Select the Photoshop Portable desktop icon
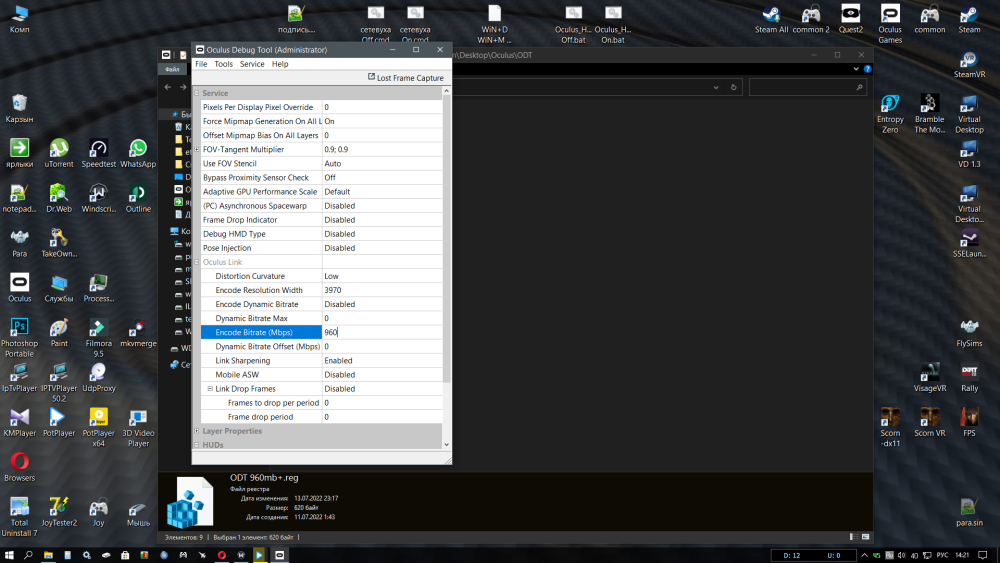The width and height of the screenshot is (1000, 563). tap(19, 332)
